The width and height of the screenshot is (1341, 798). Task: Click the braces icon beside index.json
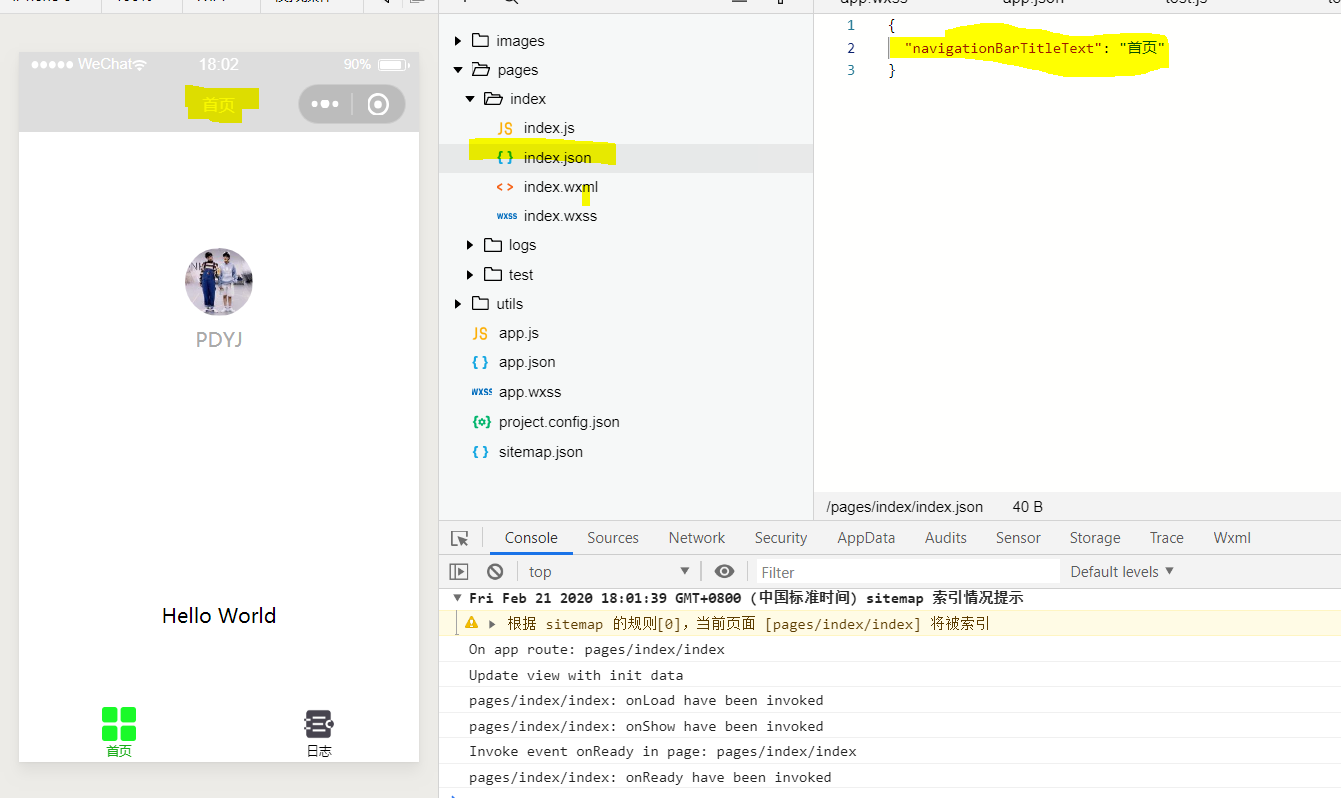click(x=505, y=157)
